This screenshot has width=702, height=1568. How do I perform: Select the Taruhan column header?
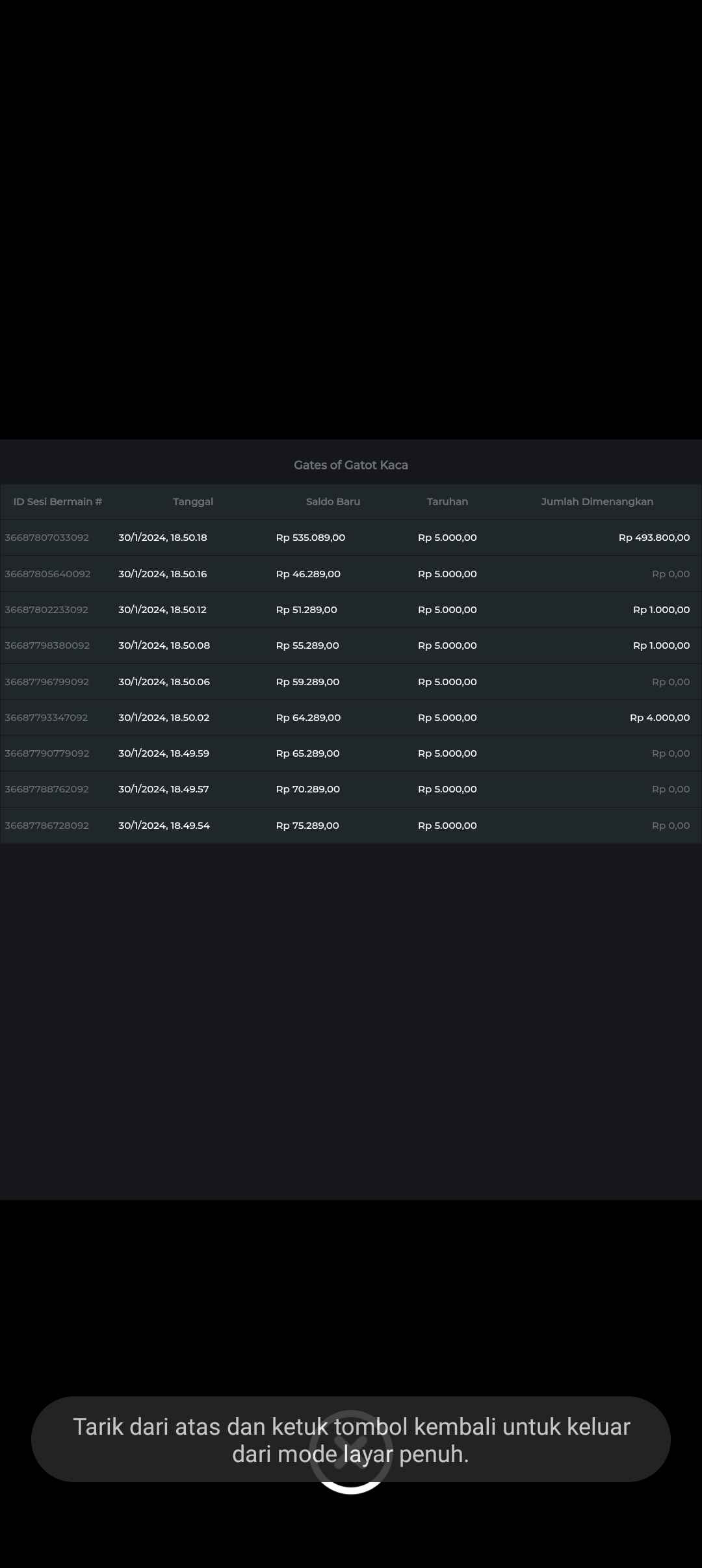(447, 501)
